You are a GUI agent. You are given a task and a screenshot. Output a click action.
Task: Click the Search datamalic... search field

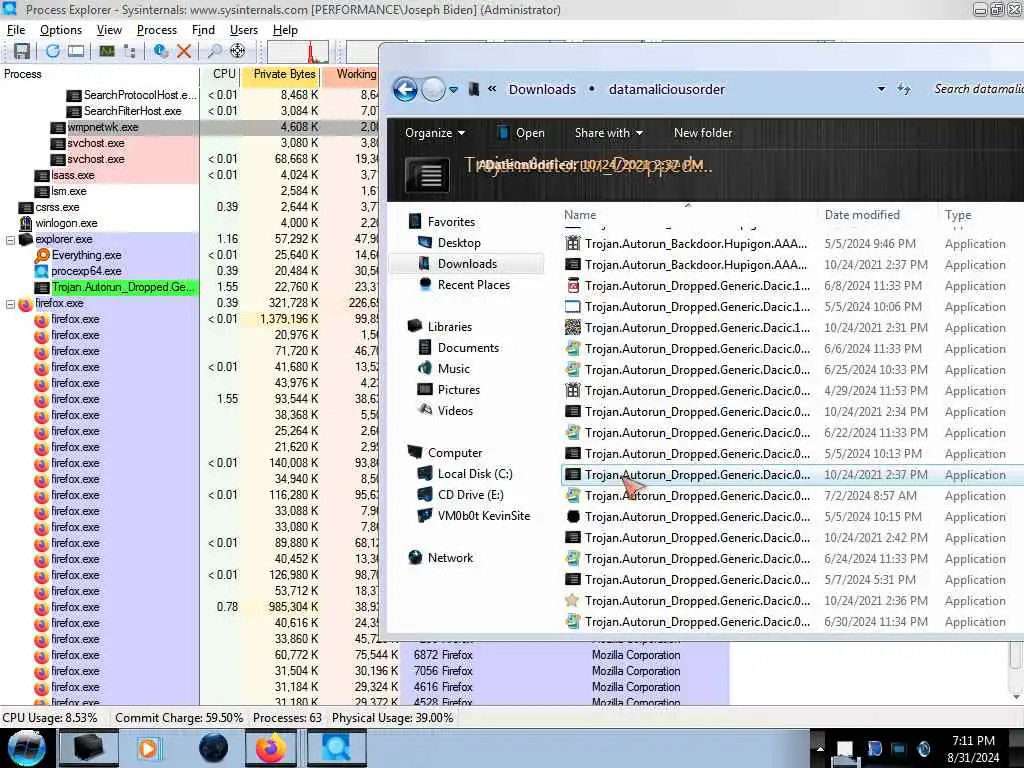coord(978,89)
